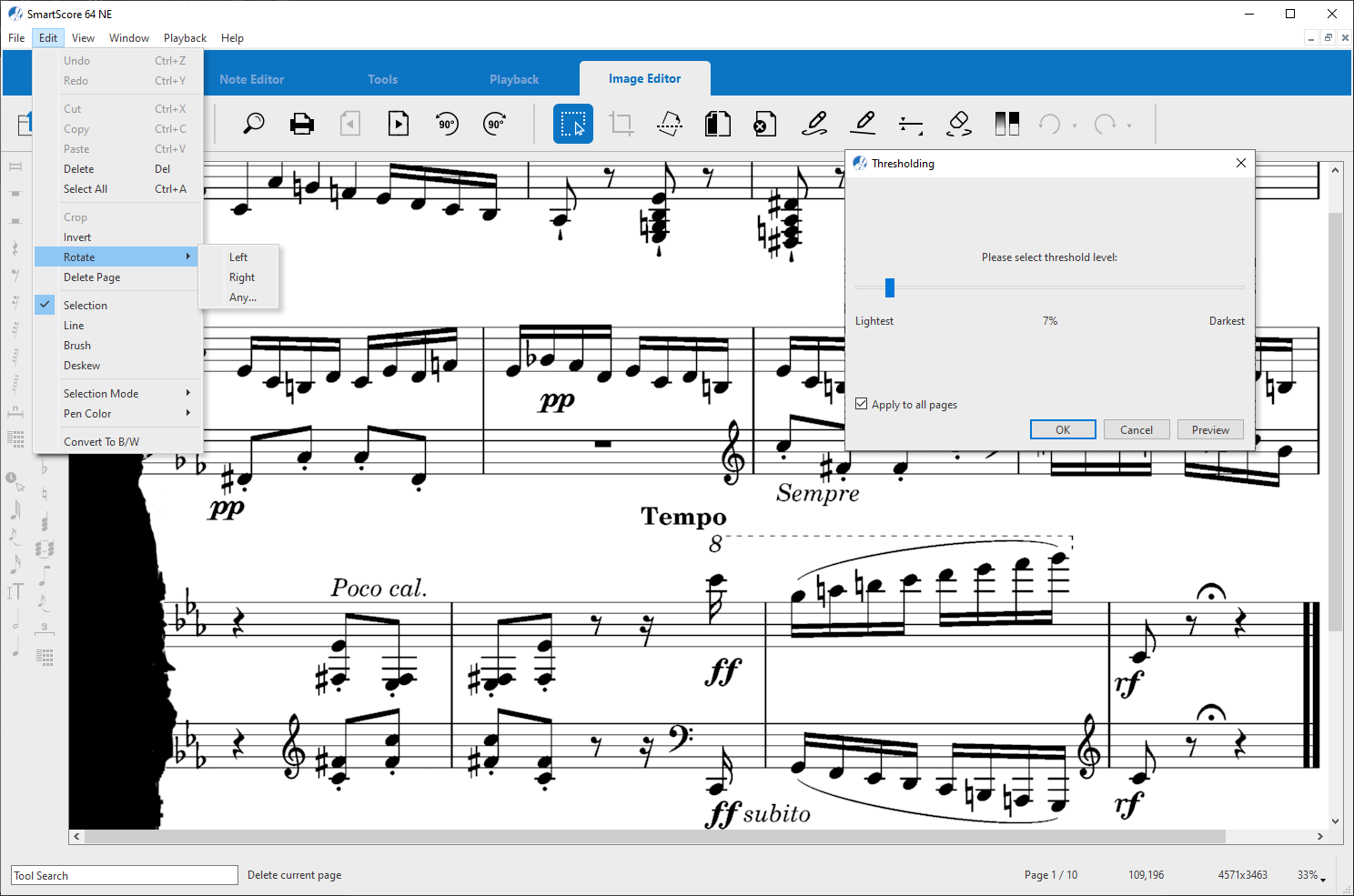Switch to Playback ribbon tab
Image resolution: width=1354 pixels, height=896 pixels.
click(514, 79)
